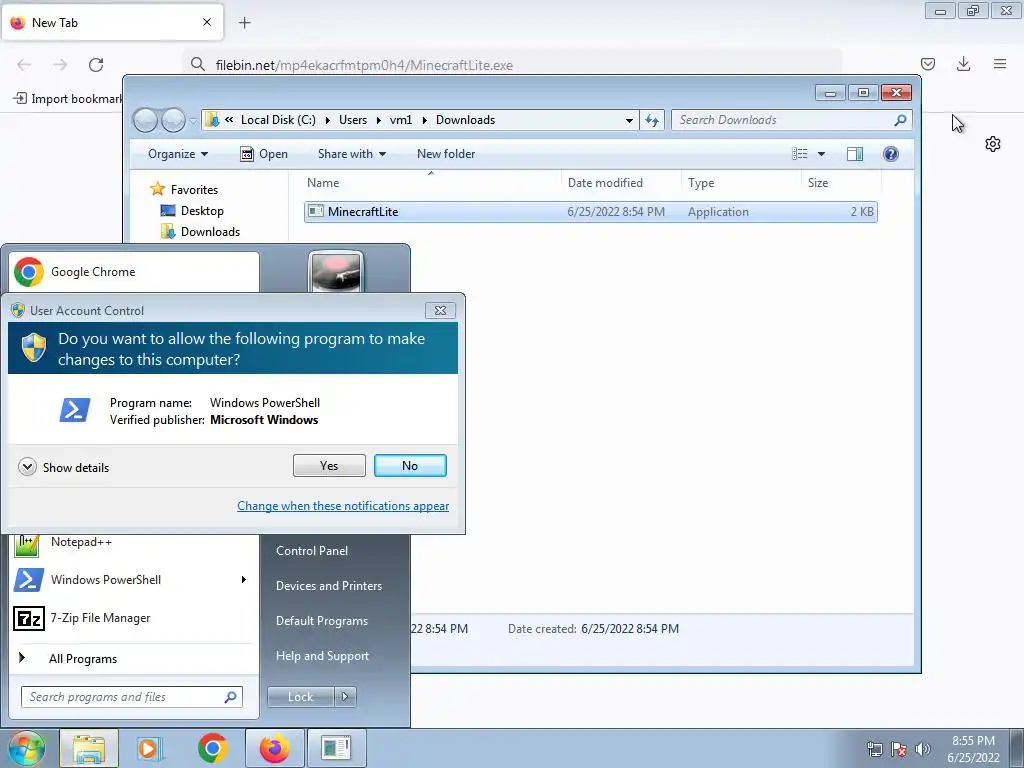Open File Explorer from taskbar
Viewport: 1024px width, 768px height.
click(x=89, y=748)
